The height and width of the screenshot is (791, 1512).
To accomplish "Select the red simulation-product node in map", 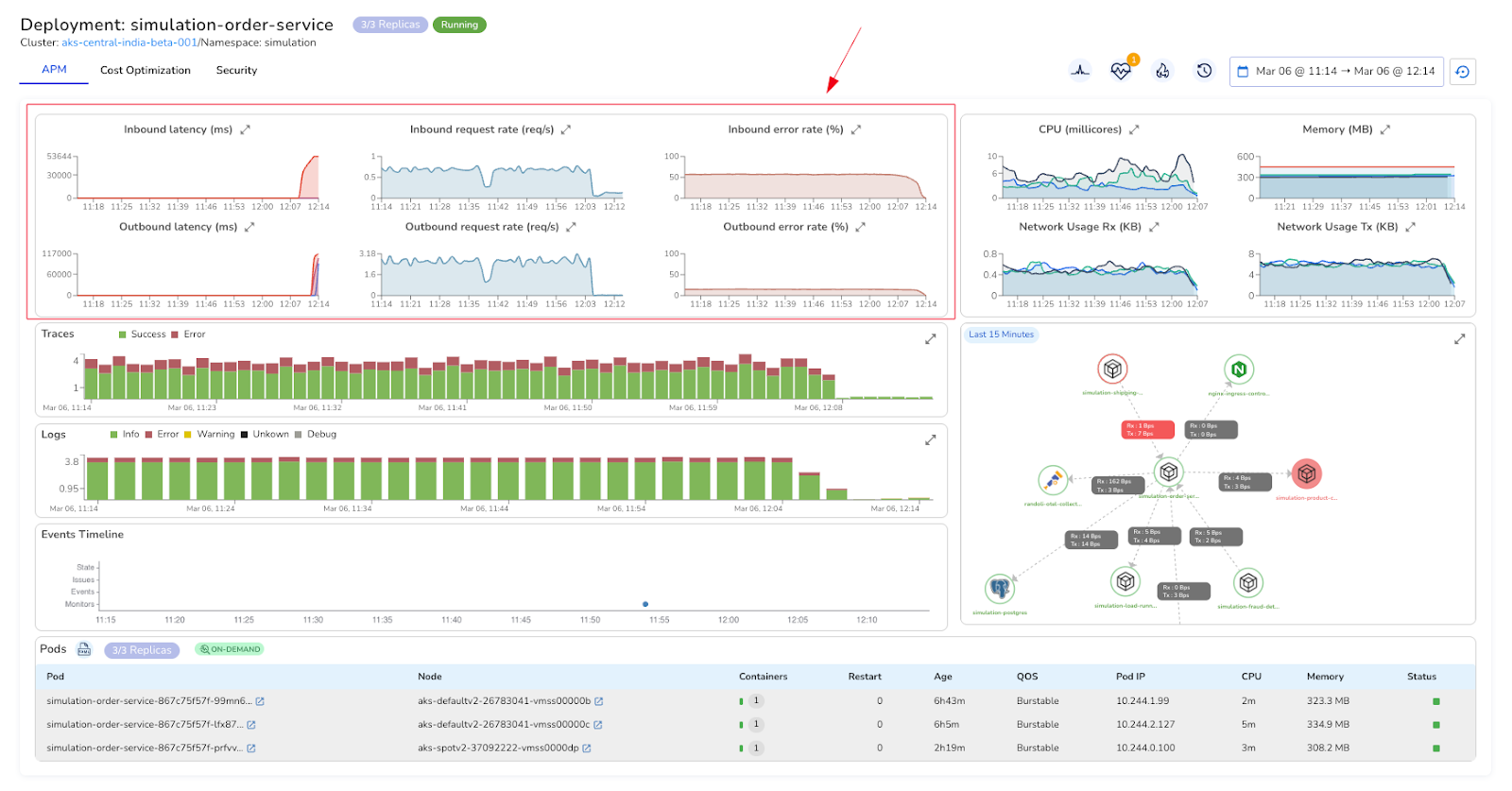I will 1307,473.
